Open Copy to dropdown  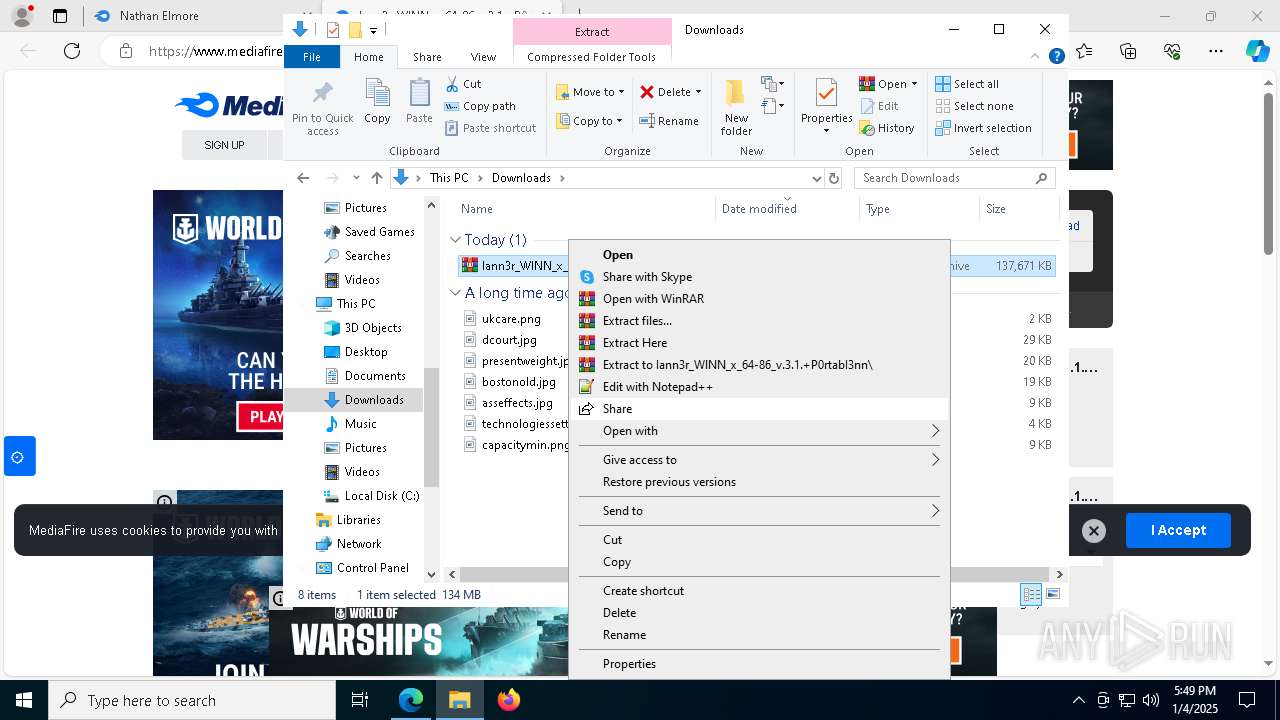pyautogui.click(x=590, y=121)
